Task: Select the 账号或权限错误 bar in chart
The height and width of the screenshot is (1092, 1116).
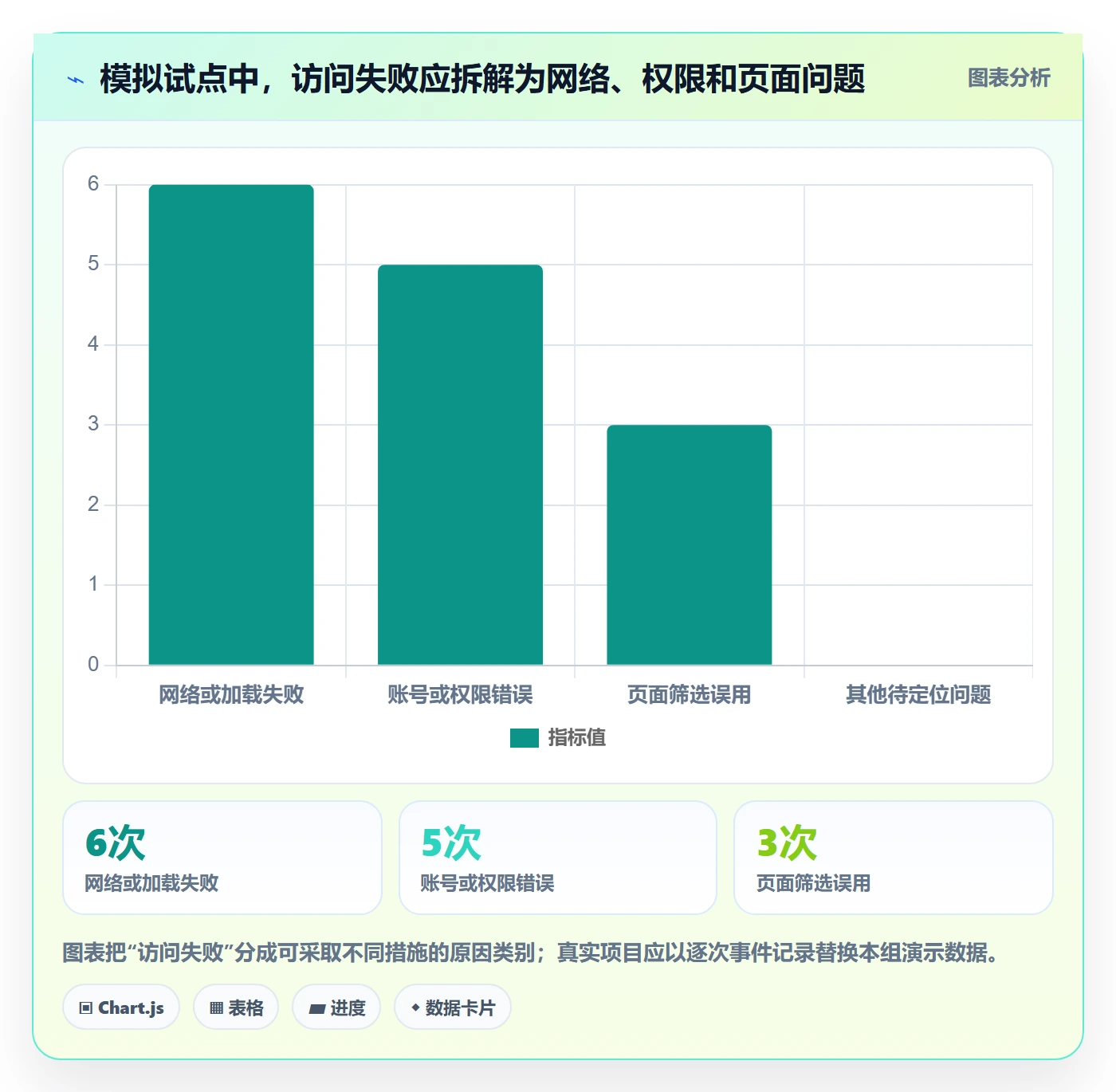Action: click(x=460, y=465)
